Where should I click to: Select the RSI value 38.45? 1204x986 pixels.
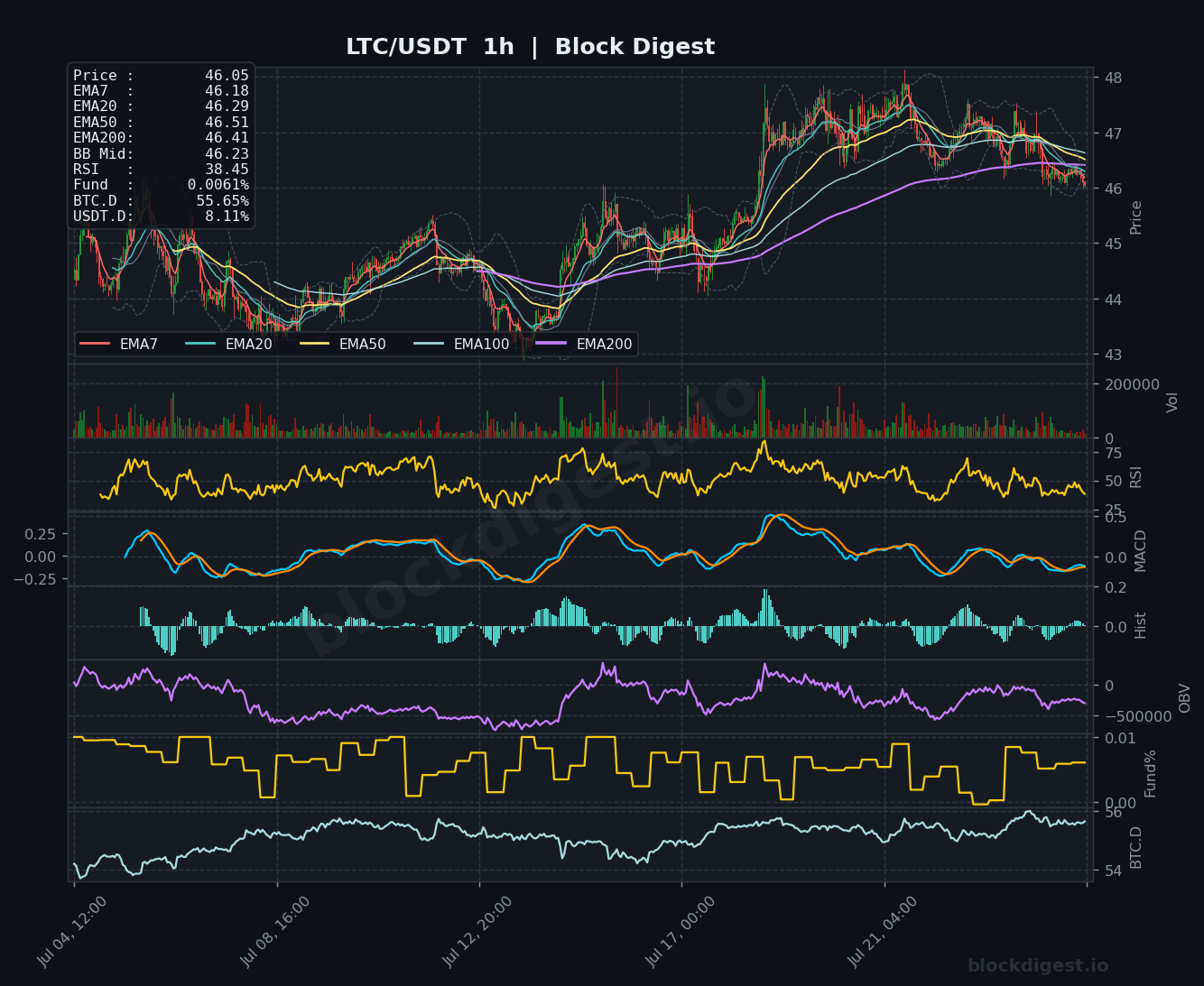pyautogui.click(x=227, y=169)
